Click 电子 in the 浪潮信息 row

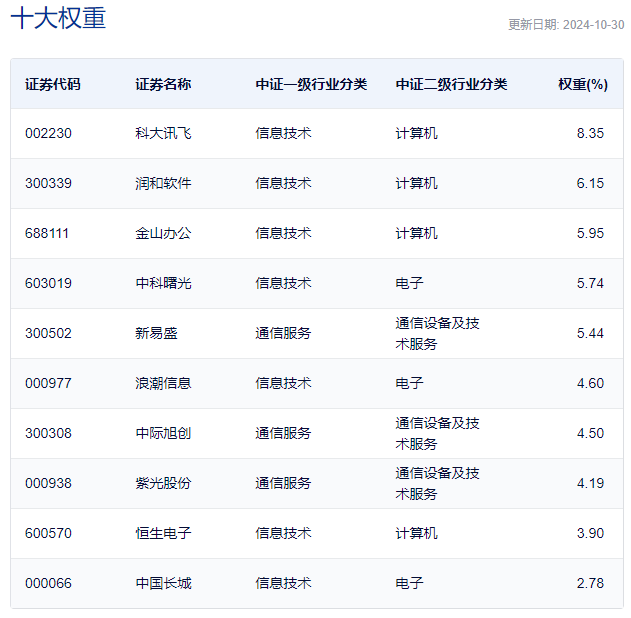pos(409,383)
